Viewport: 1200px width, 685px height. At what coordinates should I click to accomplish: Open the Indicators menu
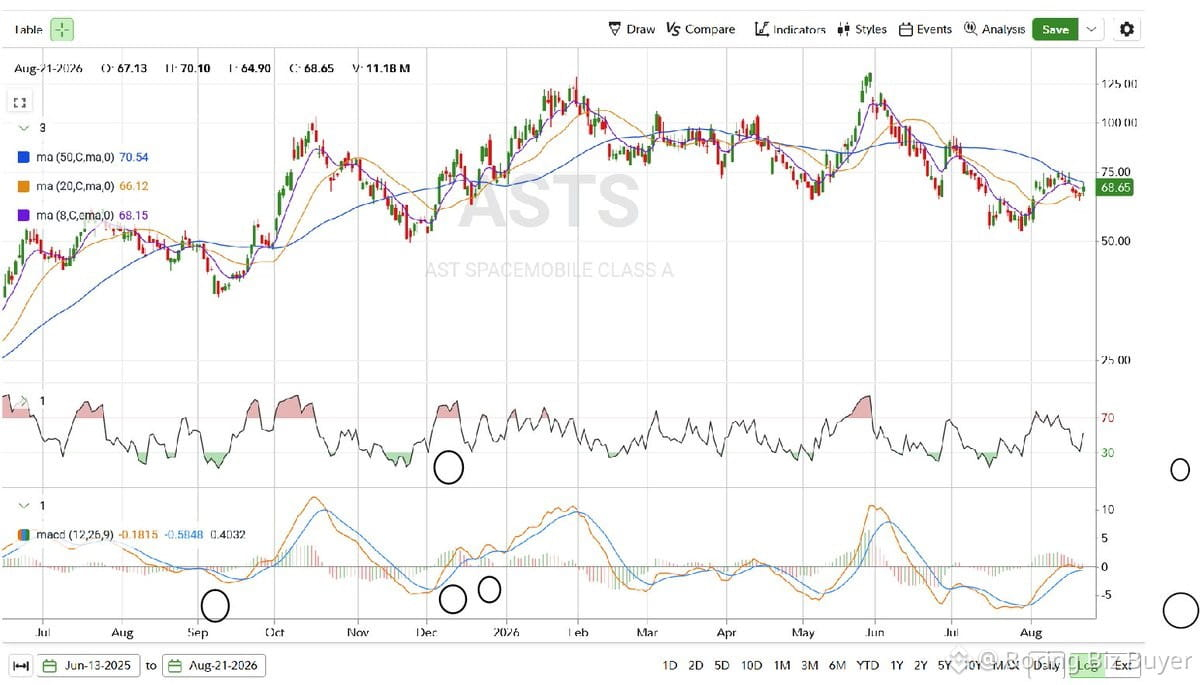point(790,29)
